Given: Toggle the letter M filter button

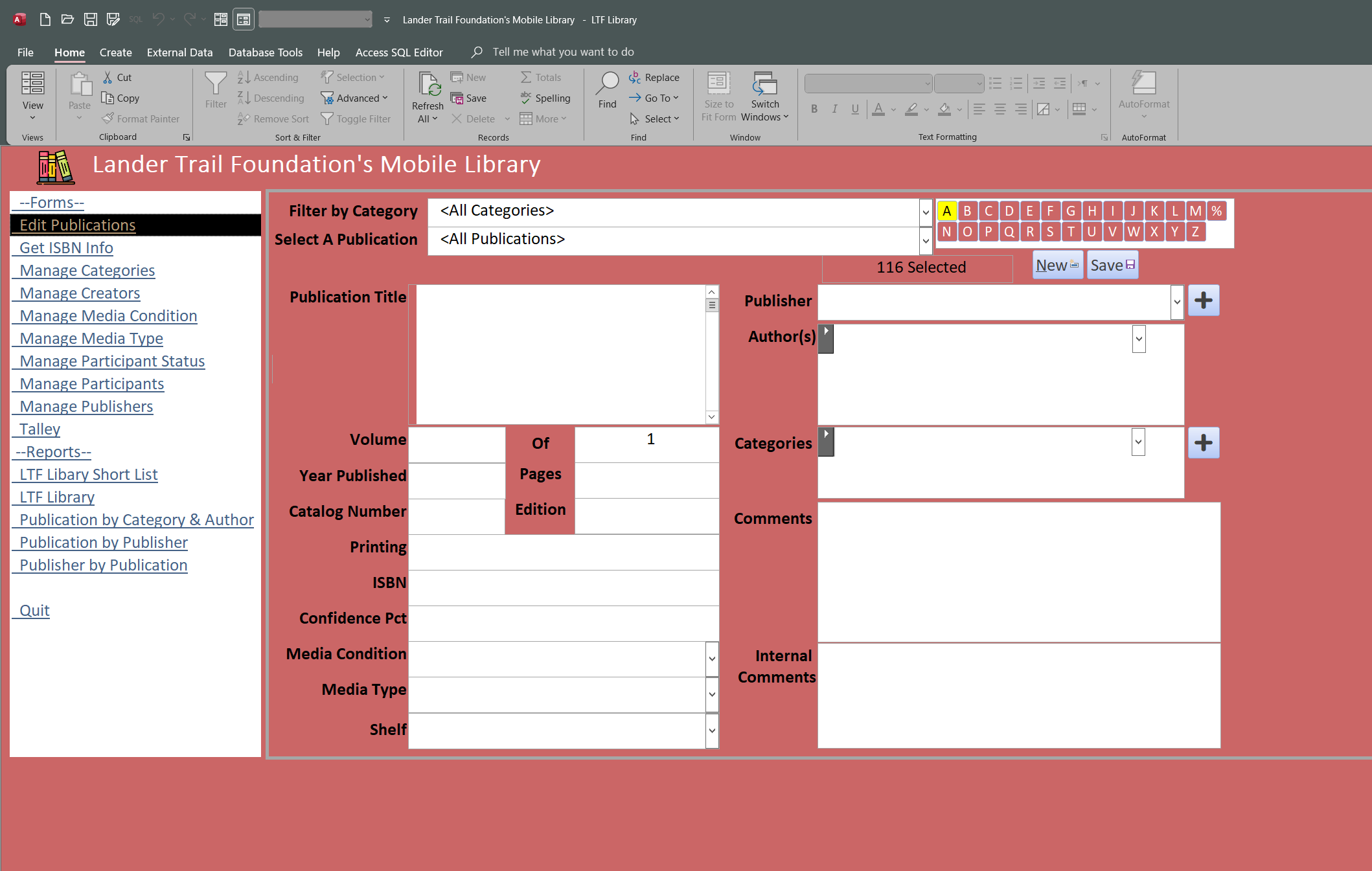Looking at the screenshot, I should 1196,211.
